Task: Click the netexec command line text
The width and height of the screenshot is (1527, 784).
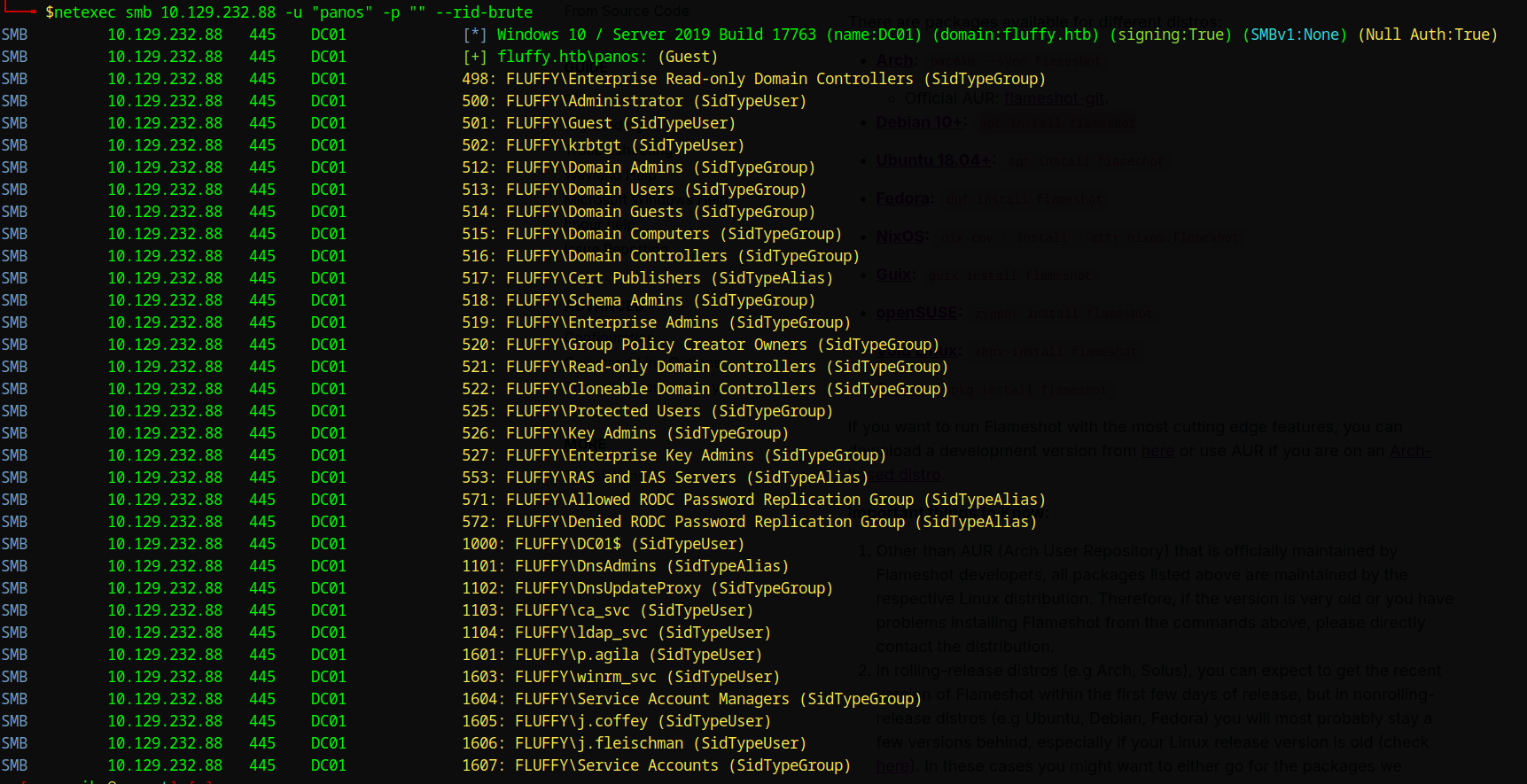Action: pos(289,12)
